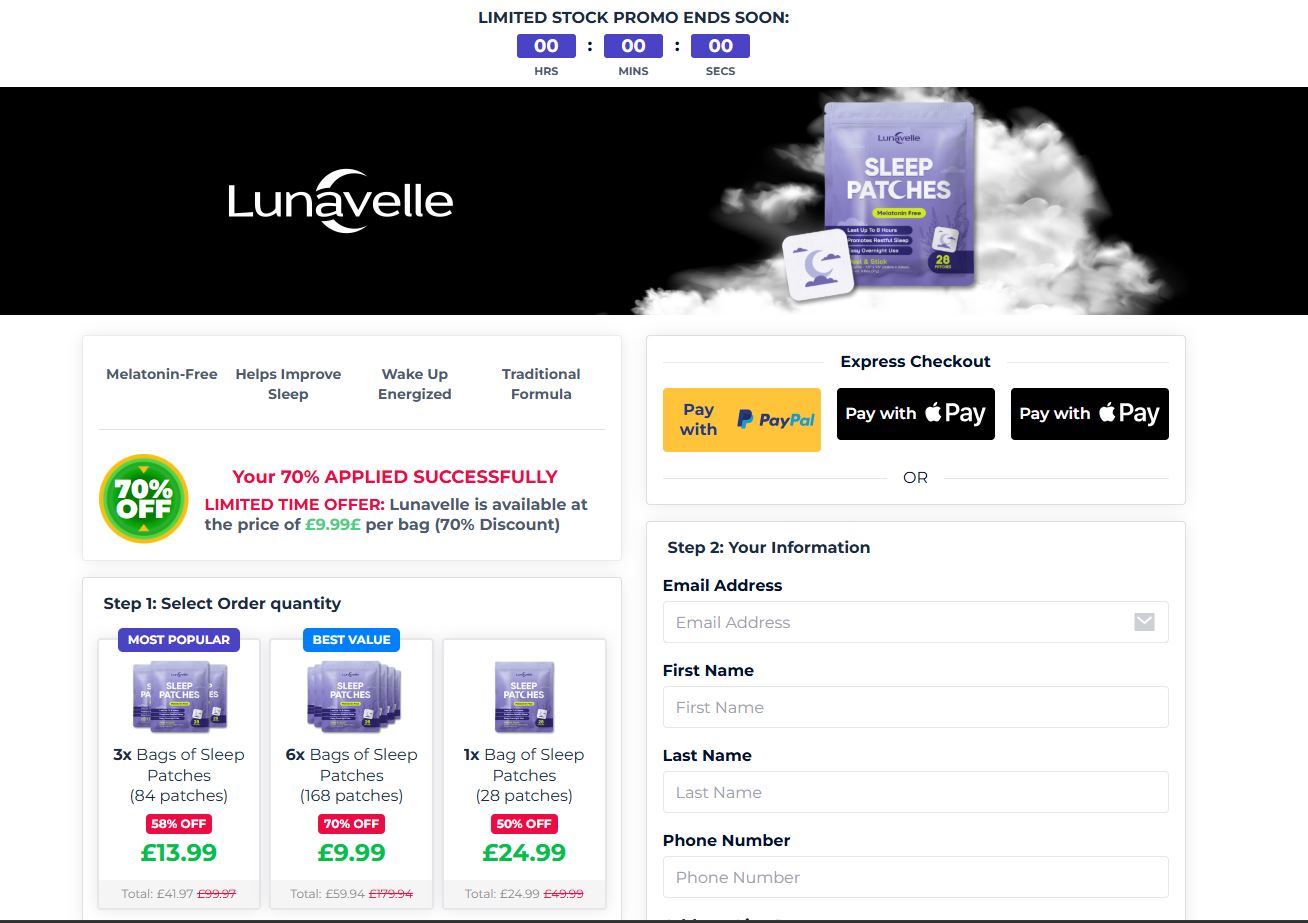Select the 3x Bags Most Popular option
Screen dimensions: 1308x923
click(x=179, y=774)
